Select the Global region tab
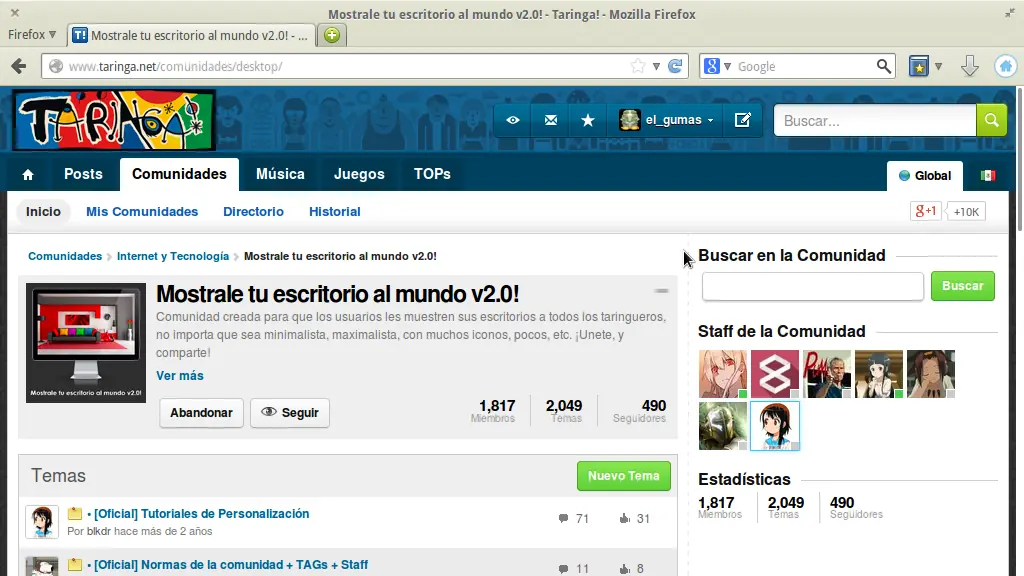Image resolution: width=1024 pixels, height=576 pixels. 925,176
